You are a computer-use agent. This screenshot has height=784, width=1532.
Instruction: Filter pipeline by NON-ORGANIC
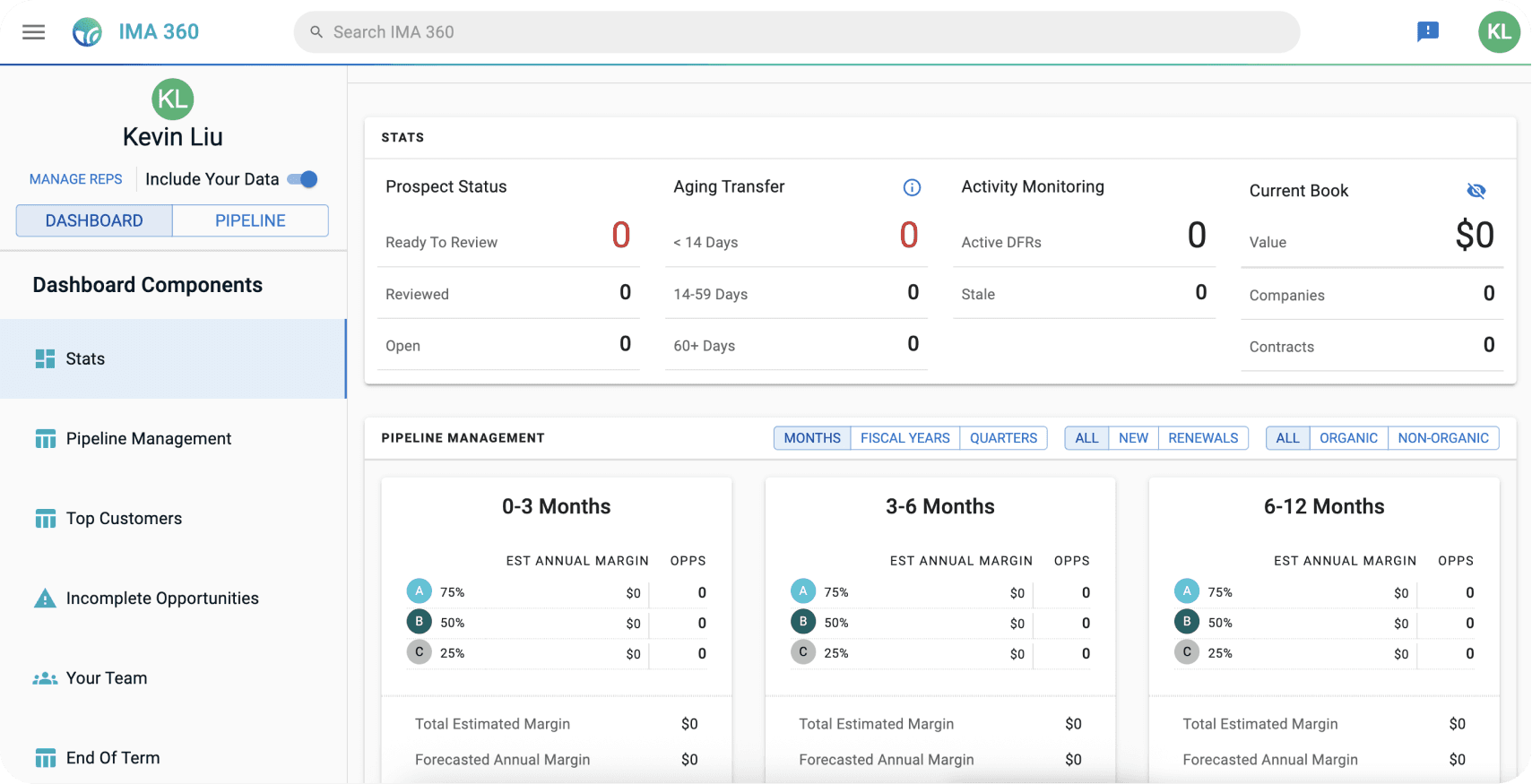[1443, 438]
